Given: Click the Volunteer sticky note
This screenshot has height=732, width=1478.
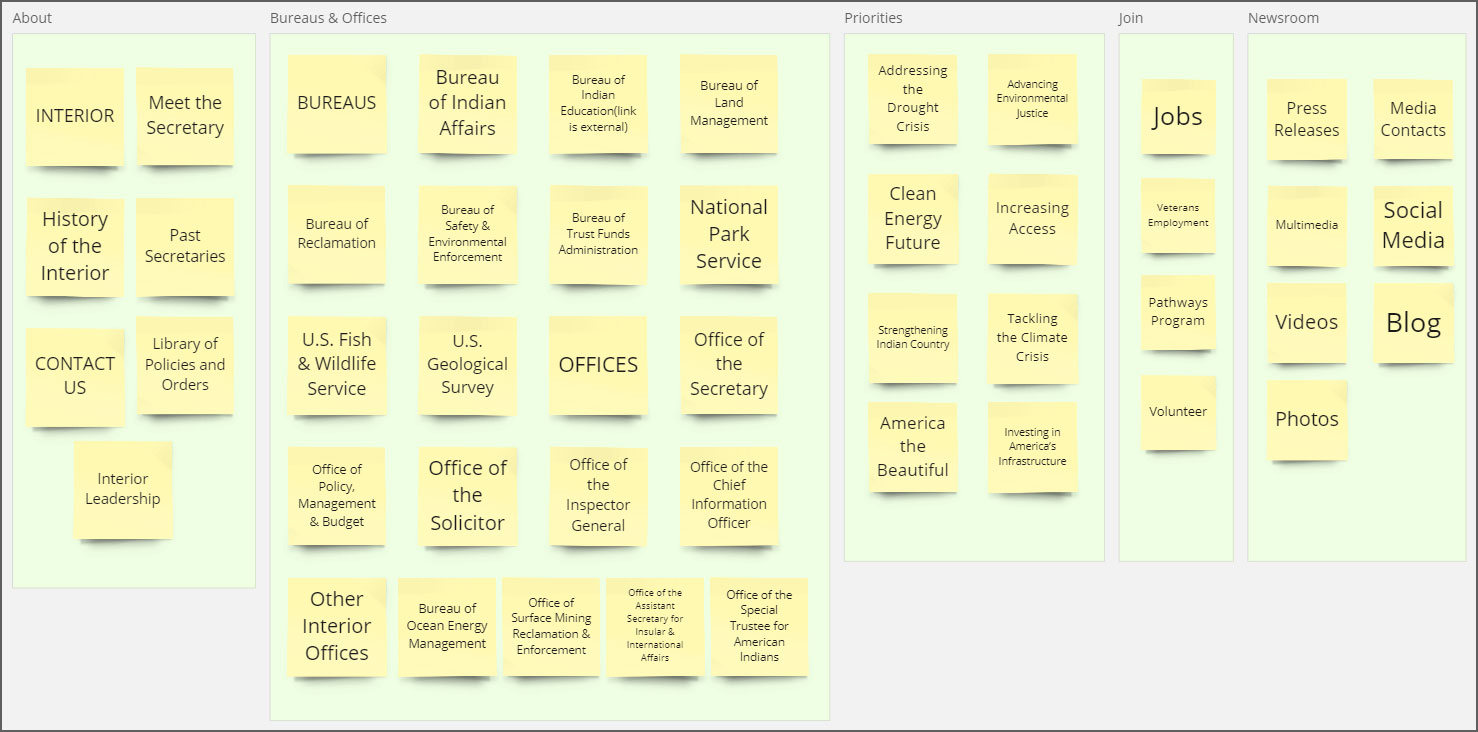Looking at the screenshot, I should pyautogui.click(x=1178, y=412).
